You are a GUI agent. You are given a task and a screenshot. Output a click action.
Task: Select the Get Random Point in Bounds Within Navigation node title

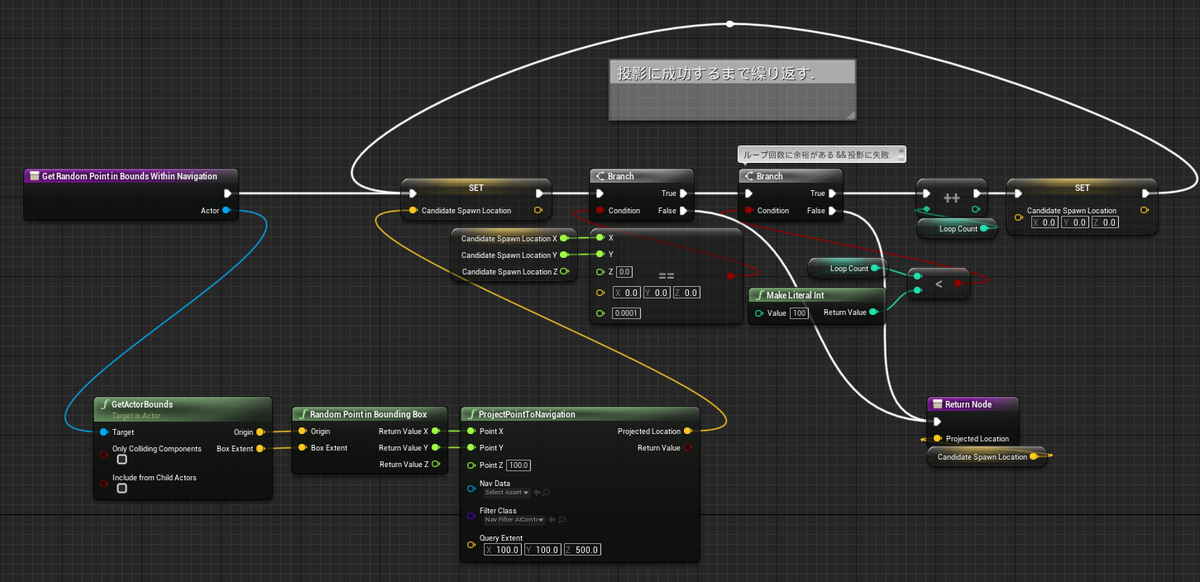click(x=130, y=176)
